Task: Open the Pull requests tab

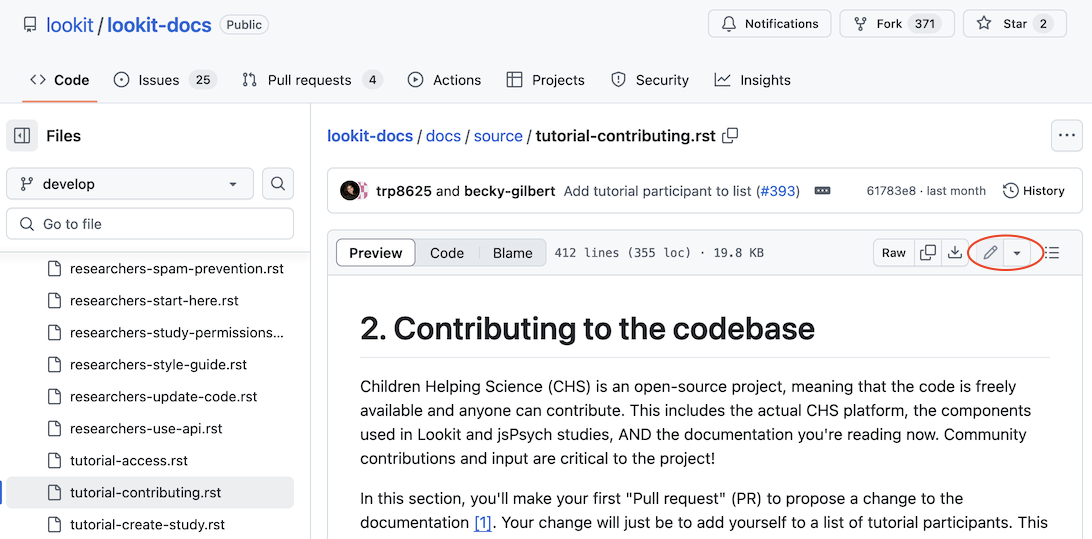Action: [x=312, y=80]
